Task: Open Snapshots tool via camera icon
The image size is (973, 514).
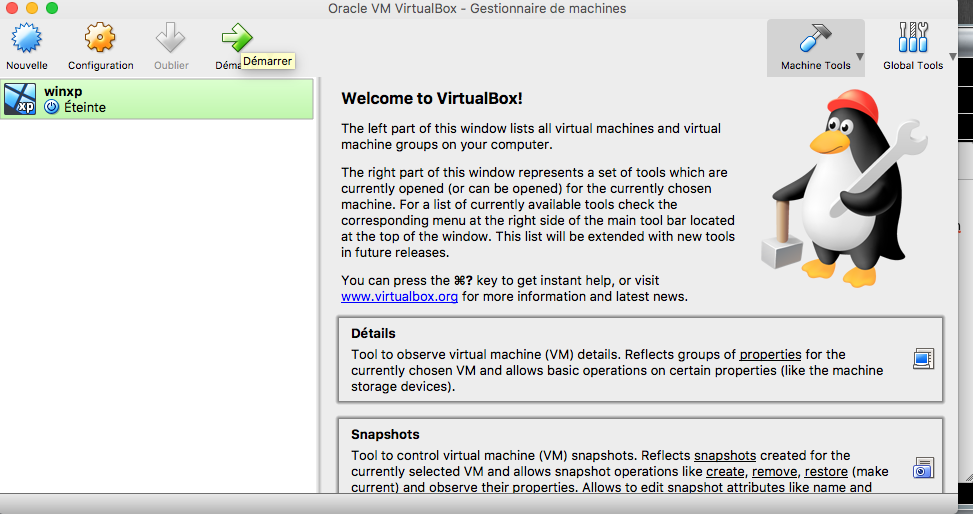Action: [x=923, y=468]
